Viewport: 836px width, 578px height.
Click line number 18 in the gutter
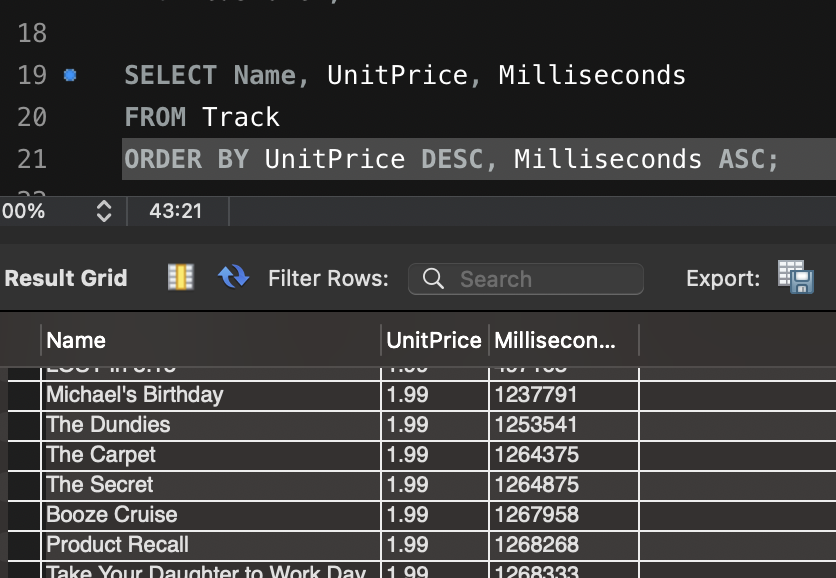(32, 33)
